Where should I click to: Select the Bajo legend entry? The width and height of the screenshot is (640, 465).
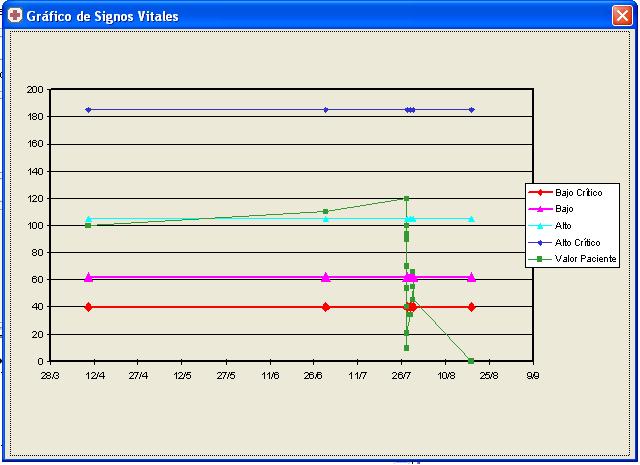[551, 209]
